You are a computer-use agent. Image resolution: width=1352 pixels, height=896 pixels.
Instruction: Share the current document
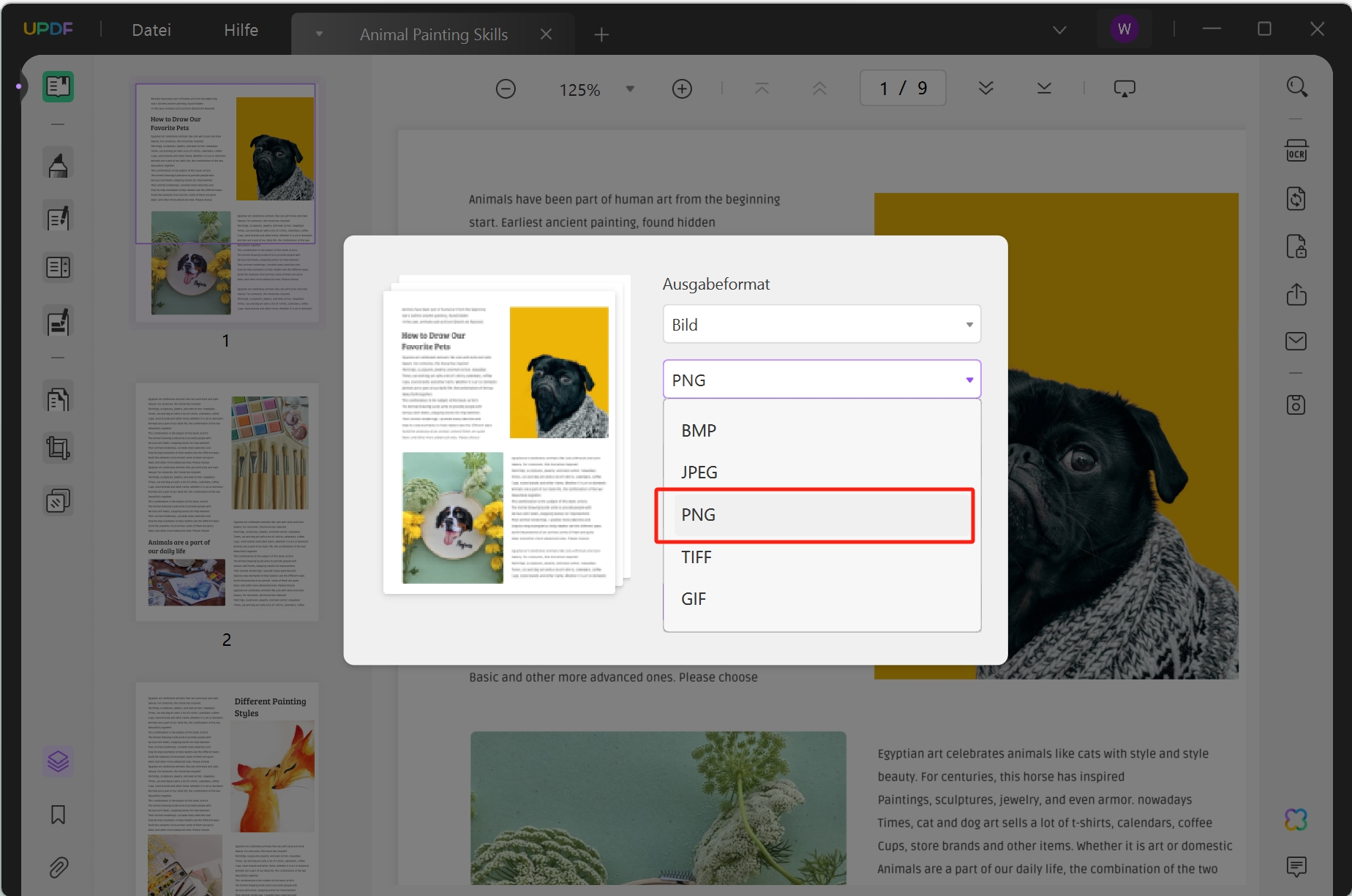pyautogui.click(x=1296, y=295)
